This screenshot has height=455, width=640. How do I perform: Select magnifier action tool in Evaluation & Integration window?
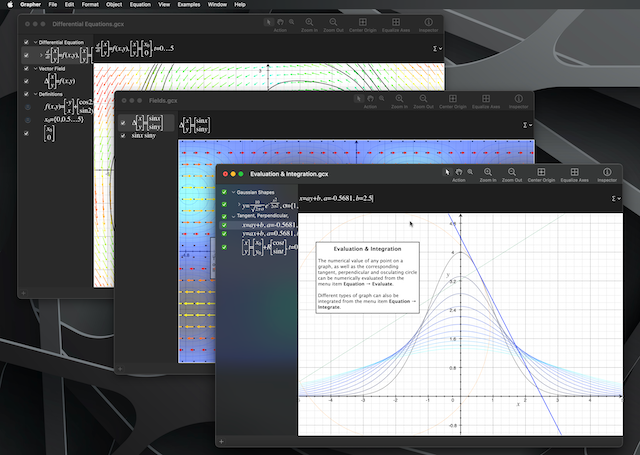coord(470,172)
